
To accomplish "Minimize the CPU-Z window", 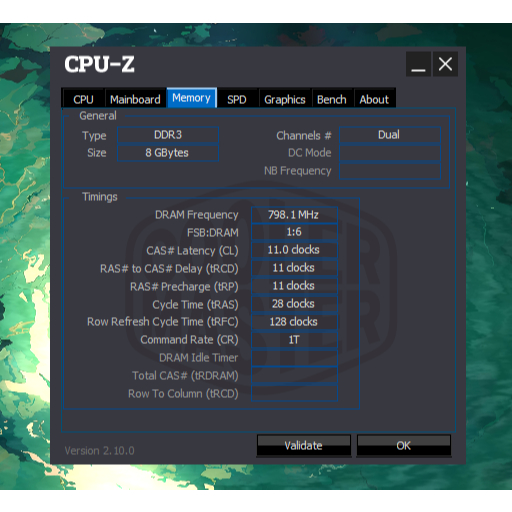I will (x=418, y=64).
